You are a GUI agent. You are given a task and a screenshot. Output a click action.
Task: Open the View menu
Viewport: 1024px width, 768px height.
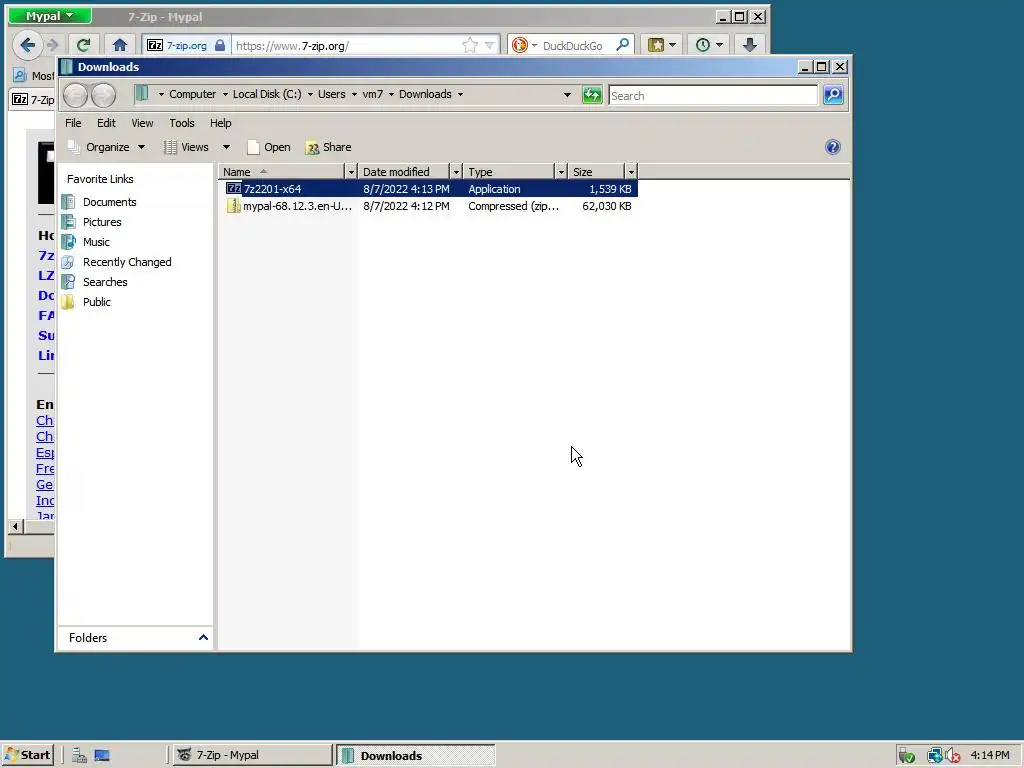[x=142, y=123]
